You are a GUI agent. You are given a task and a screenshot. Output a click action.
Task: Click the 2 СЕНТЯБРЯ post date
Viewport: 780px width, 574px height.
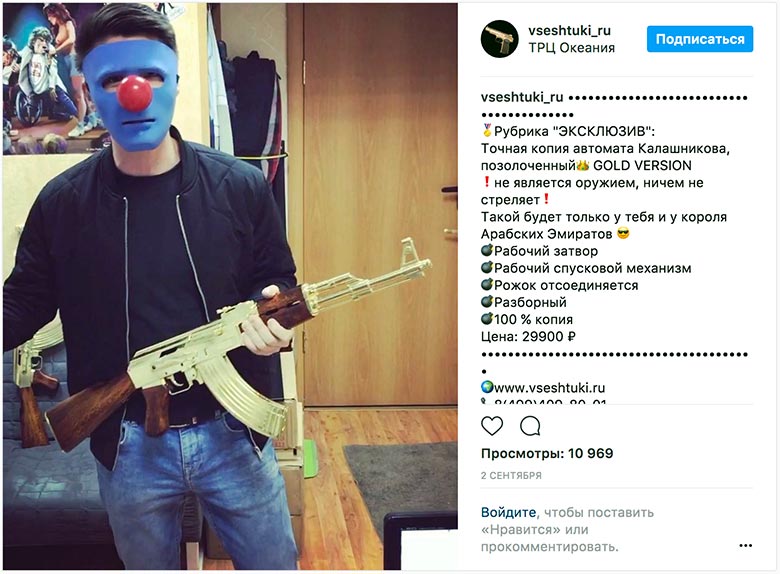(x=511, y=476)
